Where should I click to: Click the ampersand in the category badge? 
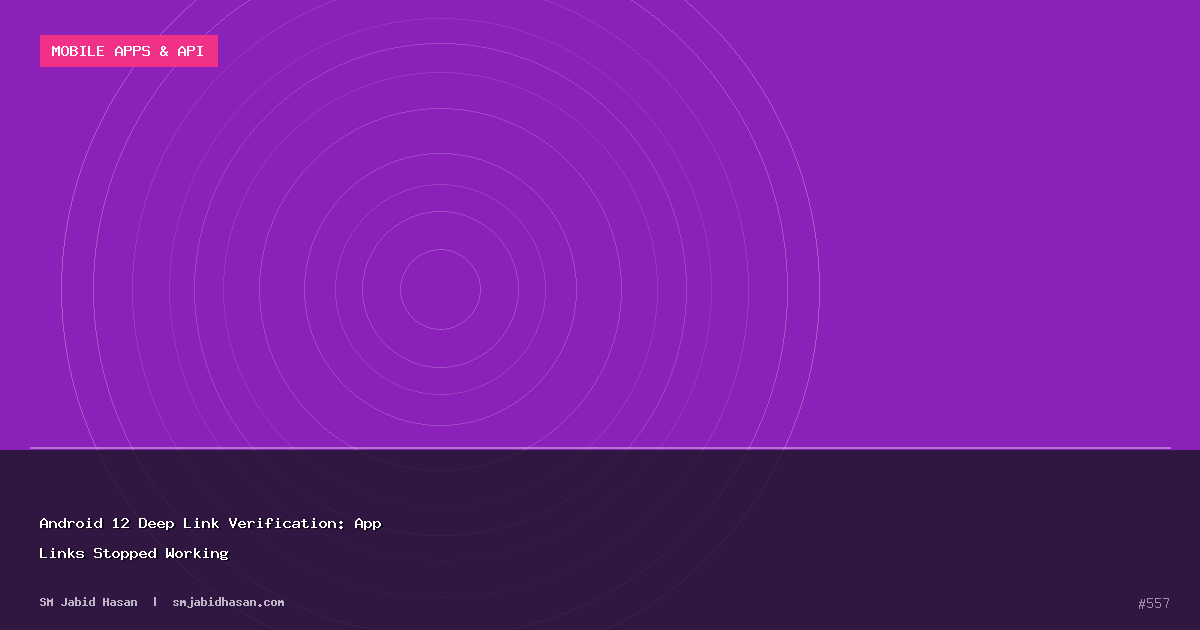click(x=163, y=51)
